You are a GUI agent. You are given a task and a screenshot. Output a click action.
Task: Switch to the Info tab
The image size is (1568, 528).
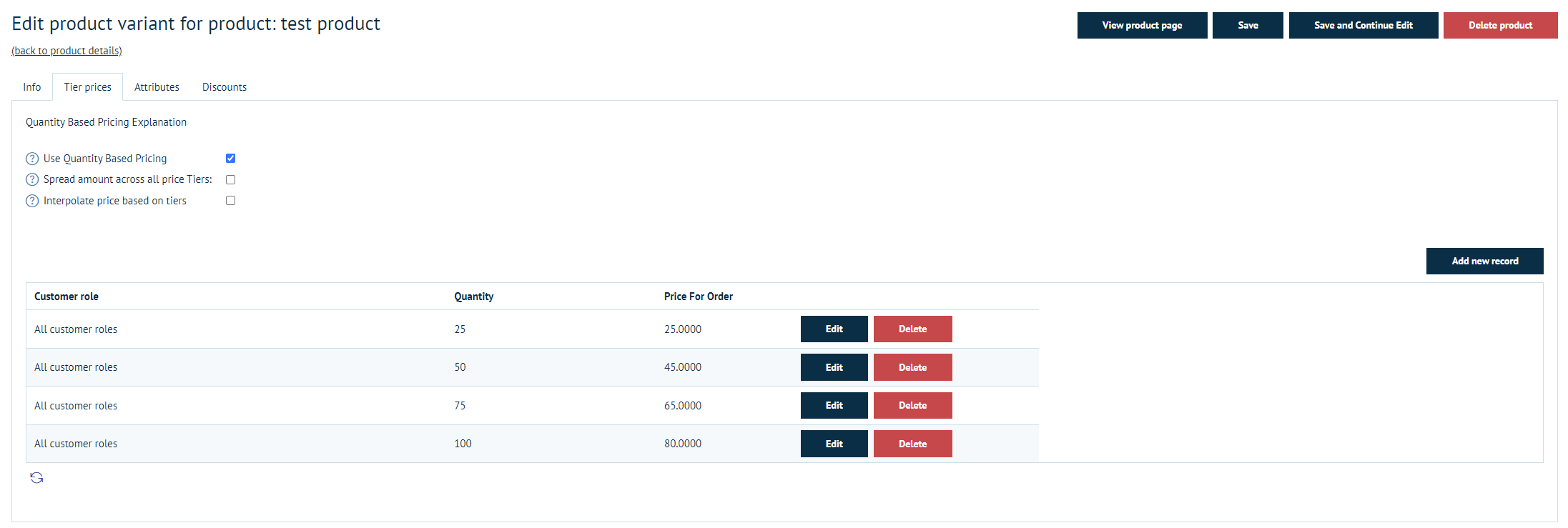point(31,87)
